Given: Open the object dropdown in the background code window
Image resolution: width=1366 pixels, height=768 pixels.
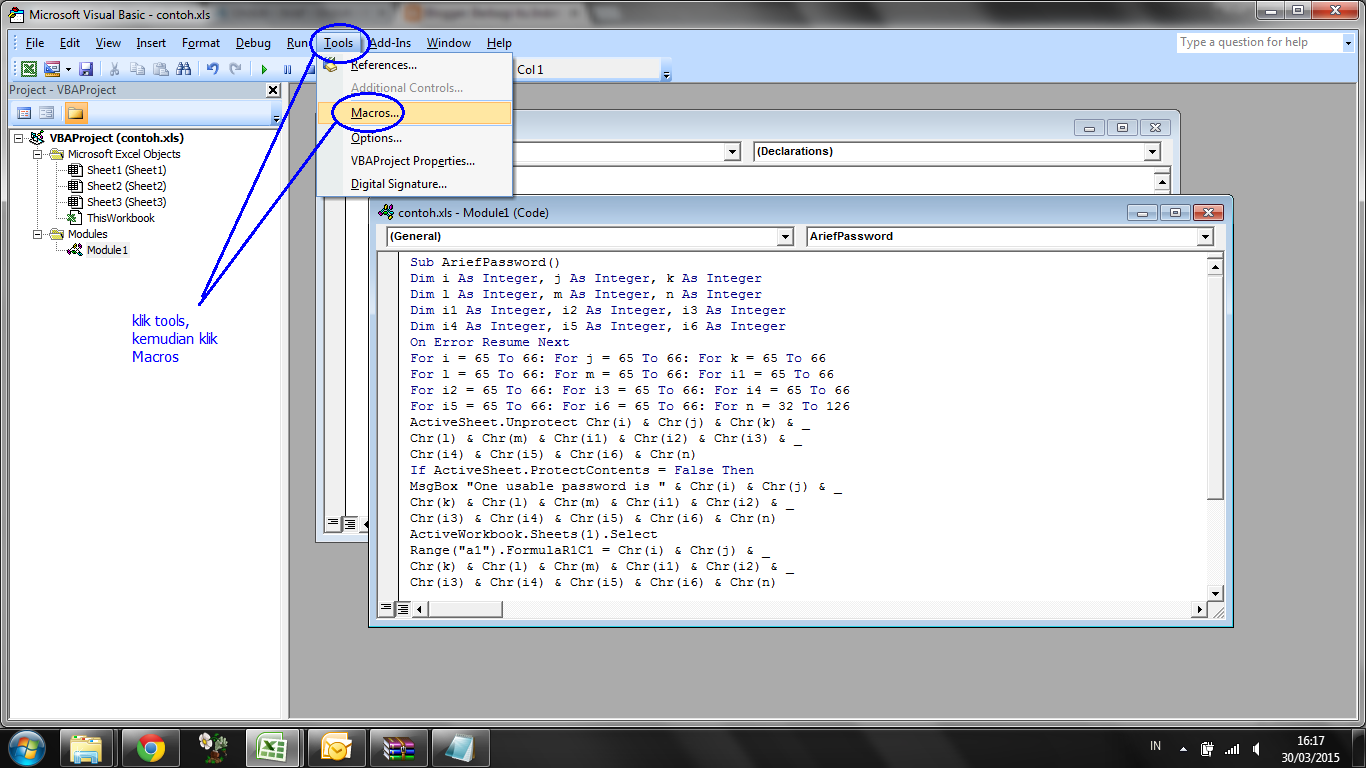Looking at the screenshot, I should [733, 152].
